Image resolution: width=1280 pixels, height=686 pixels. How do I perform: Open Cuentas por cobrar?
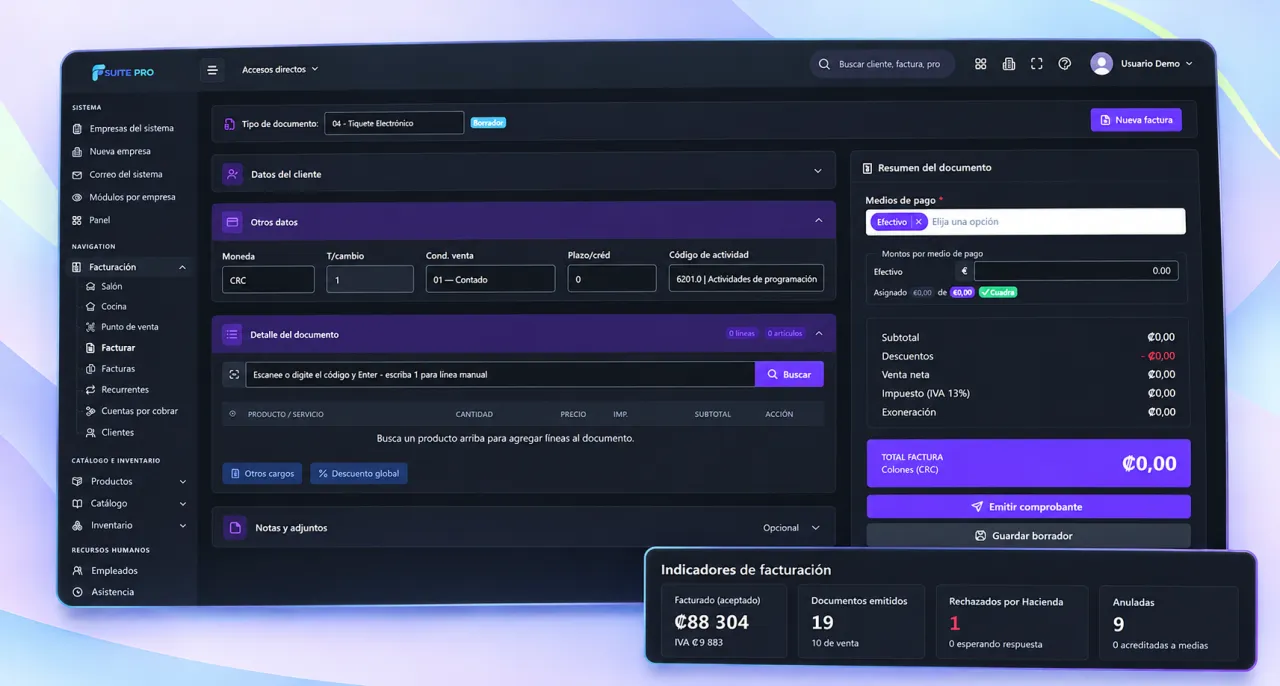coord(132,411)
